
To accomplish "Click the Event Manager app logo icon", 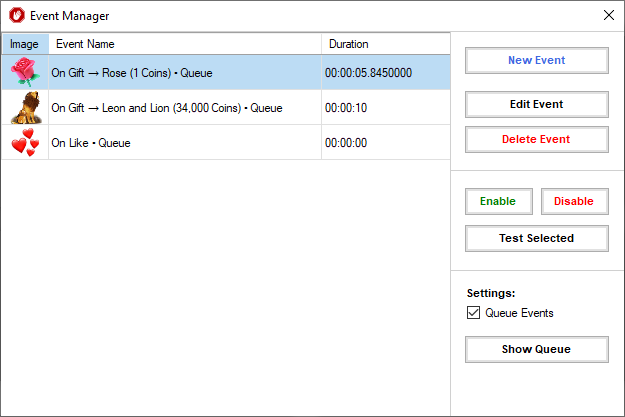I will click(x=17, y=16).
